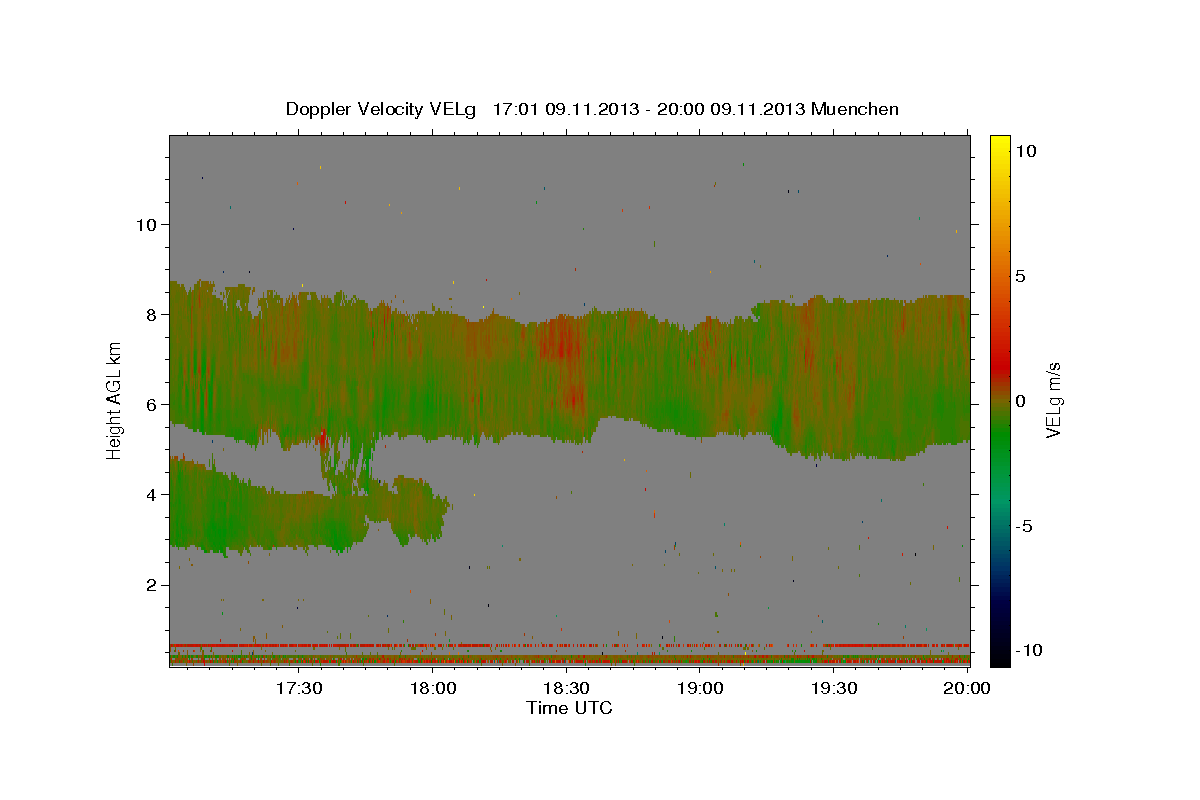Click the 19:00 time tick label

[x=700, y=688]
